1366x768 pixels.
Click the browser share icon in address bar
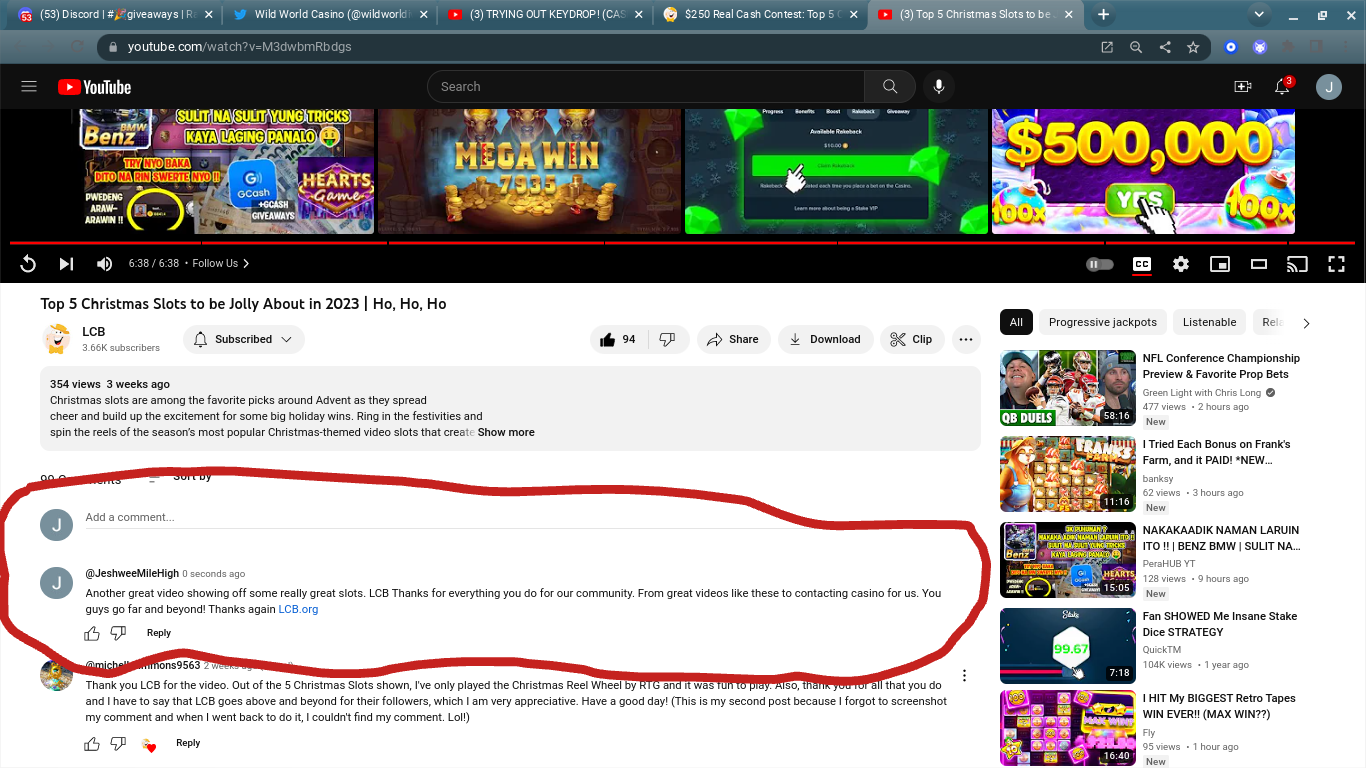tap(1165, 47)
